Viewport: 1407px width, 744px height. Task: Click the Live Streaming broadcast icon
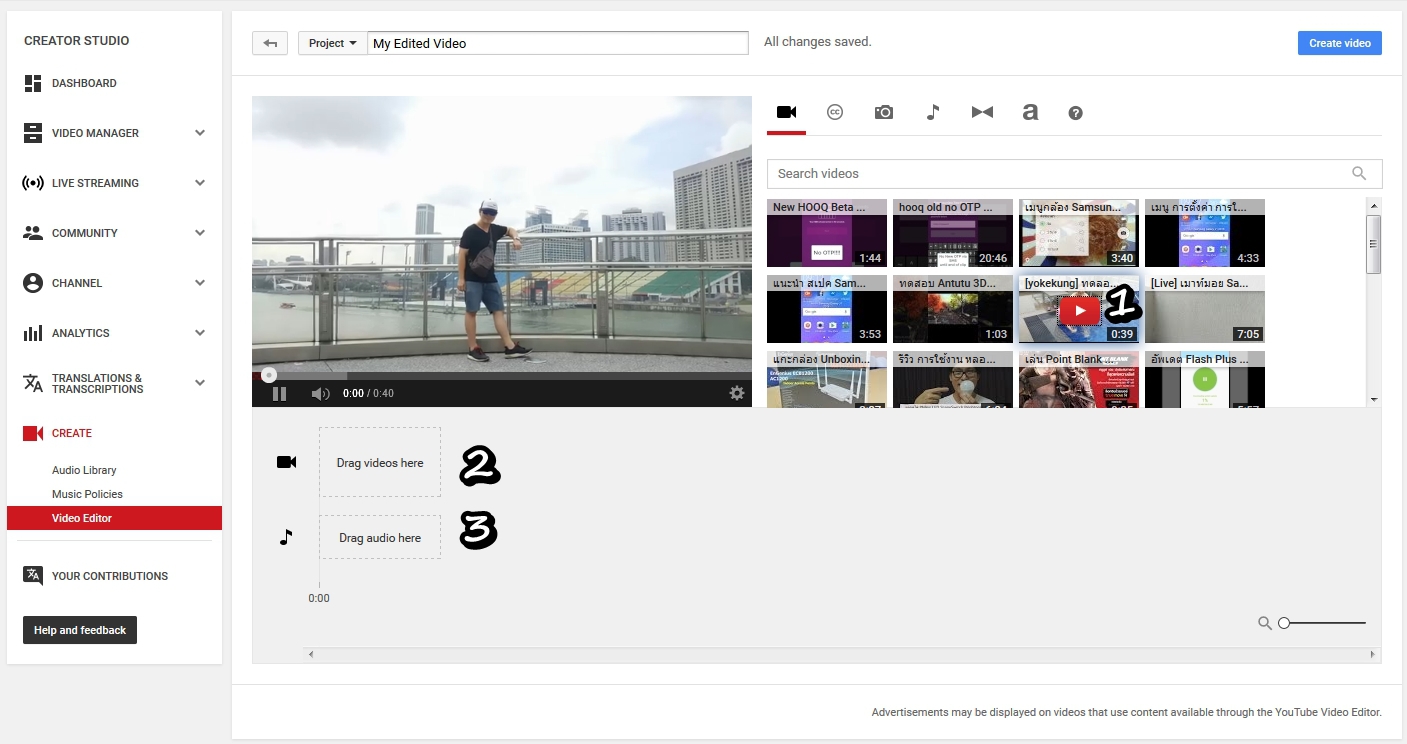(x=33, y=183)
